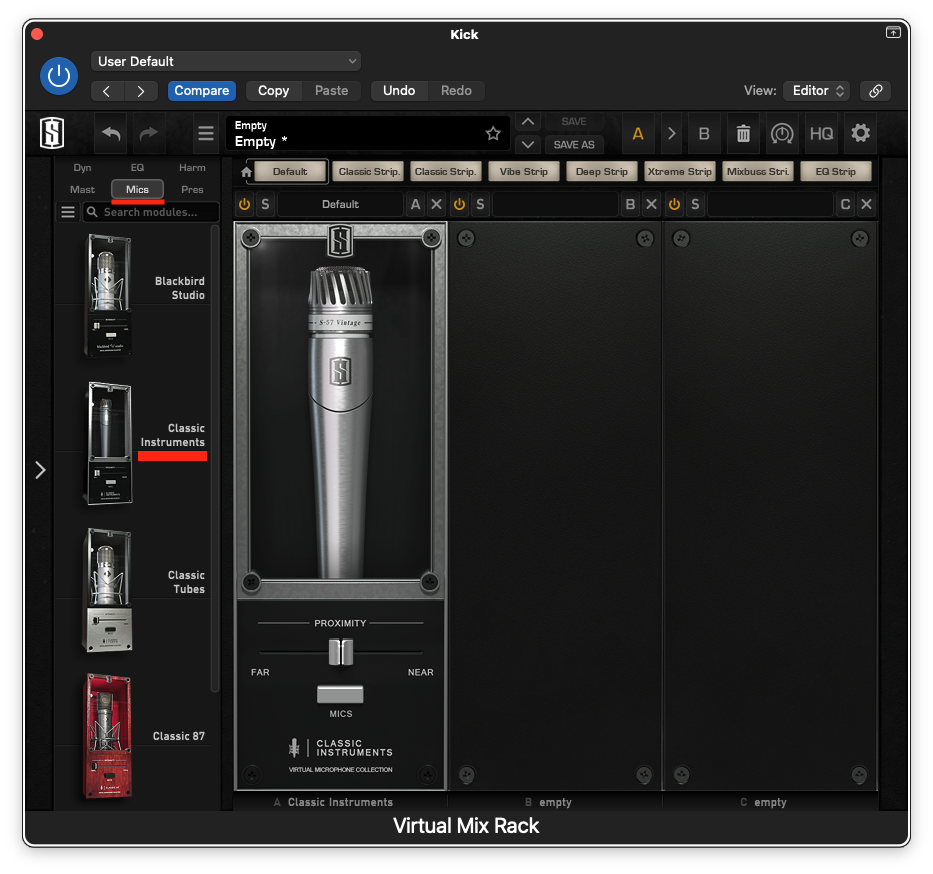Click the home icon on the preset strip
Viewport: 933px width, 874px height.
(x=245, y=170)
